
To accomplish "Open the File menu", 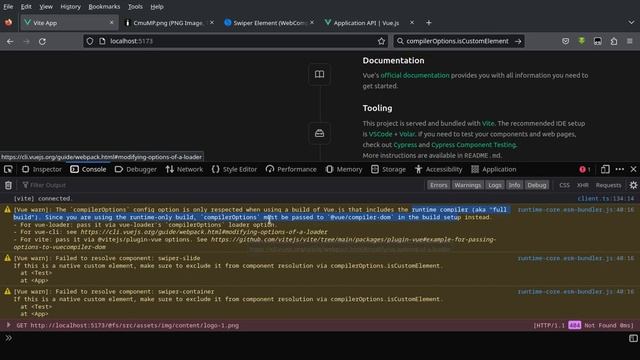I will pyautogui.click(x=8, y=7).
